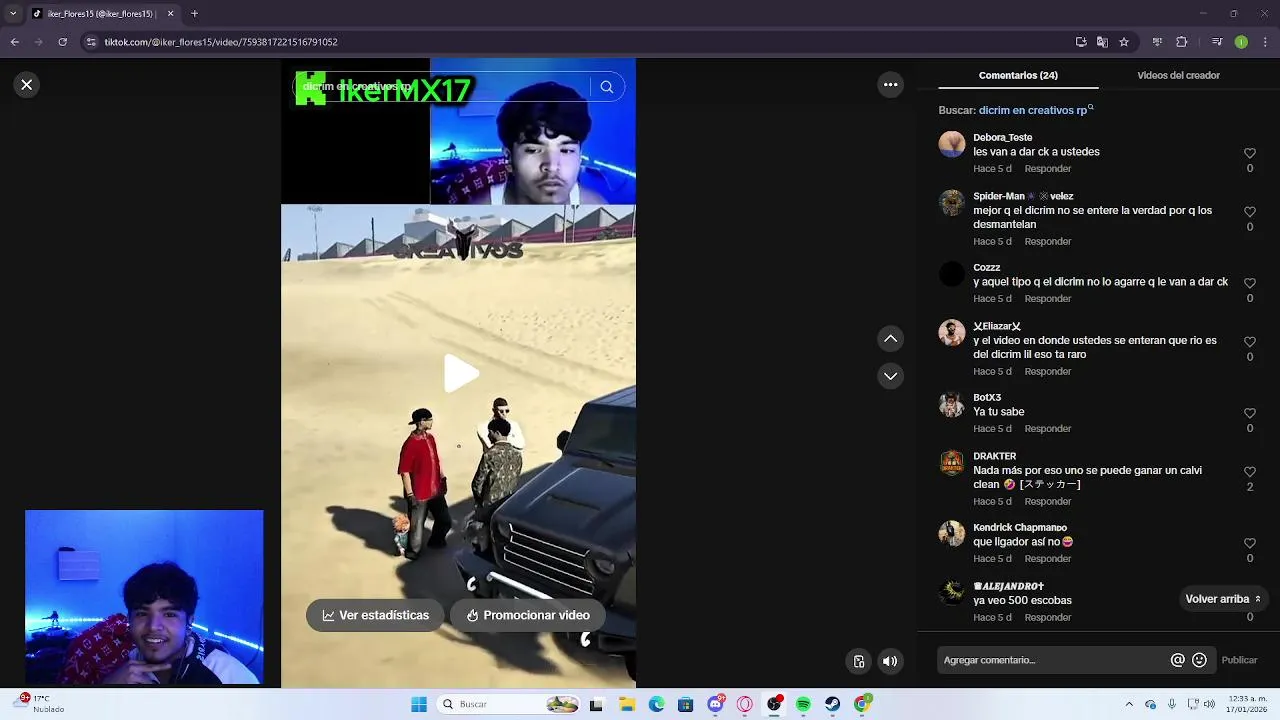Click Publicar to post comment
This screenshot has height=720, width=1280.
[x=1239, y=660]
